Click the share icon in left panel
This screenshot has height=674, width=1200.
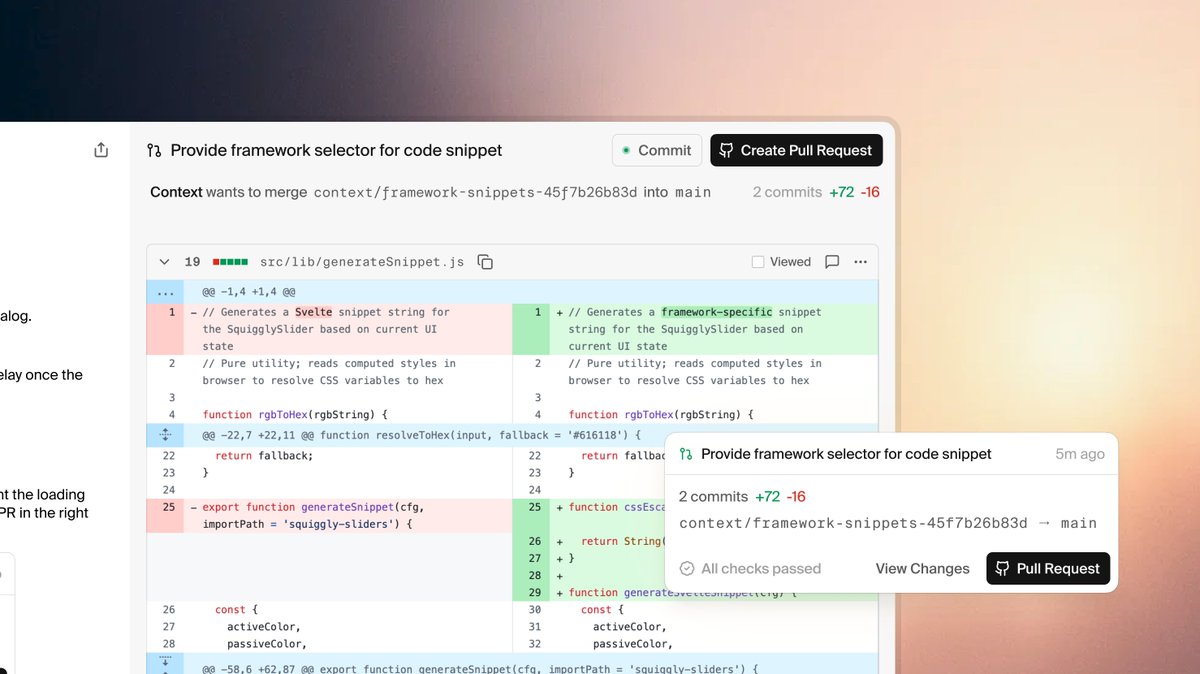[x=101, y=150]
